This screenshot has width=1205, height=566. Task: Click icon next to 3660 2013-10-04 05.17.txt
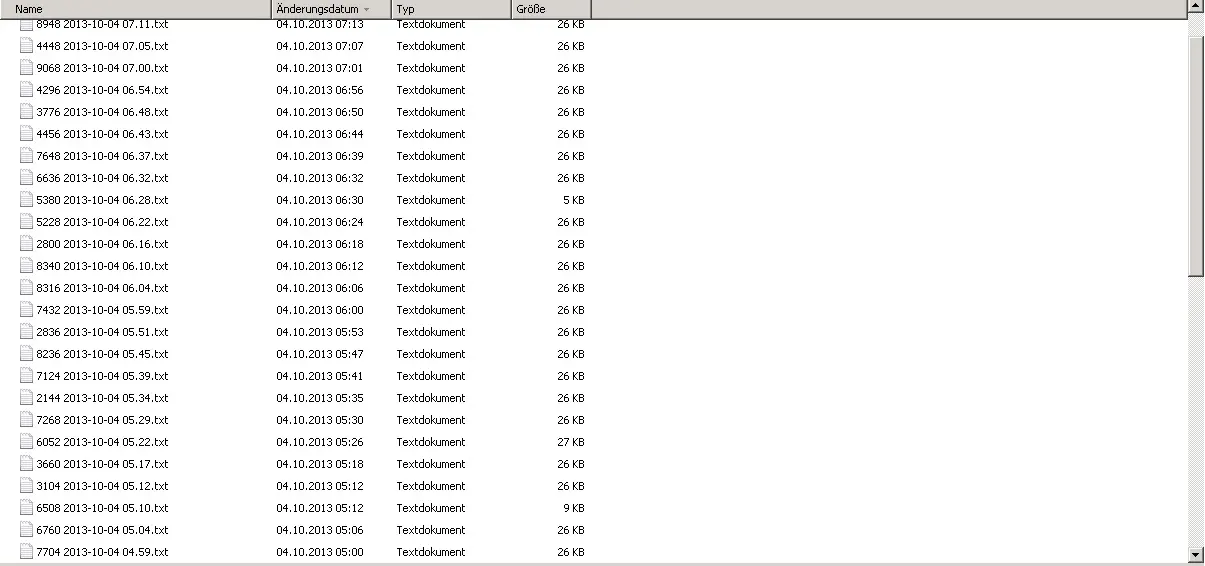[x=27, y=464]
